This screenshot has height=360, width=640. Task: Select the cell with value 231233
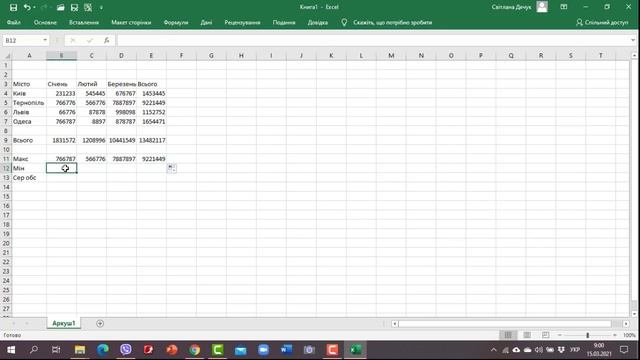point(61,93)
